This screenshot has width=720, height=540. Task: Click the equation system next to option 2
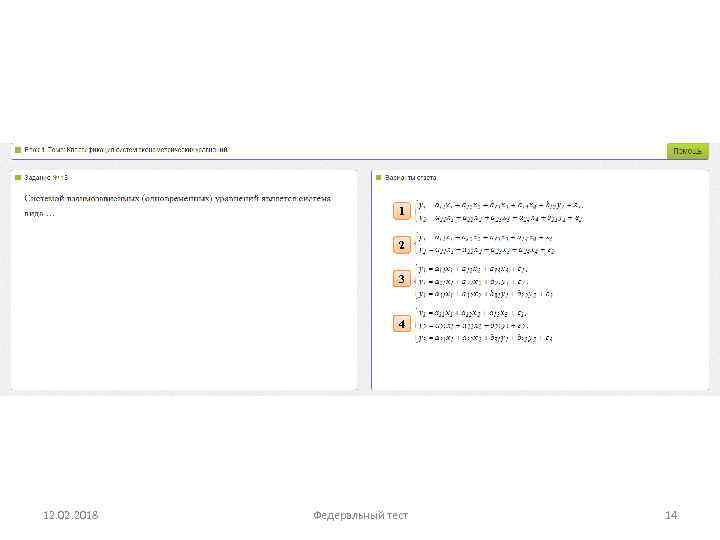486,244
